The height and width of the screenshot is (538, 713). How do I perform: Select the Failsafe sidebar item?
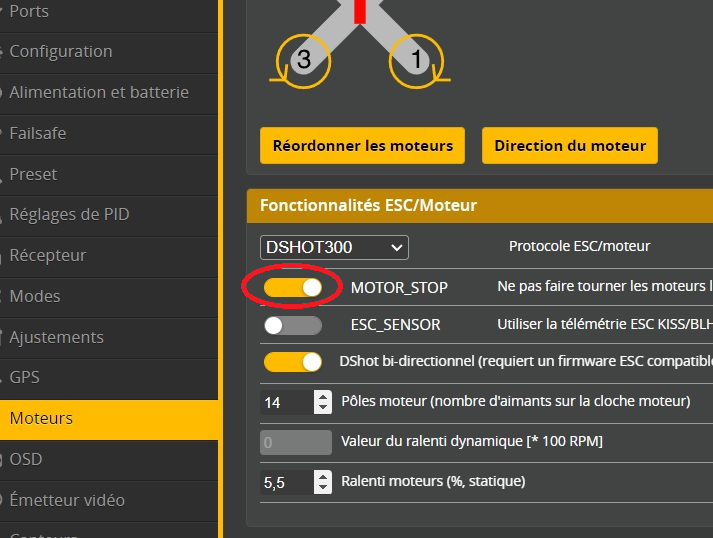click(x=38, y=133)
